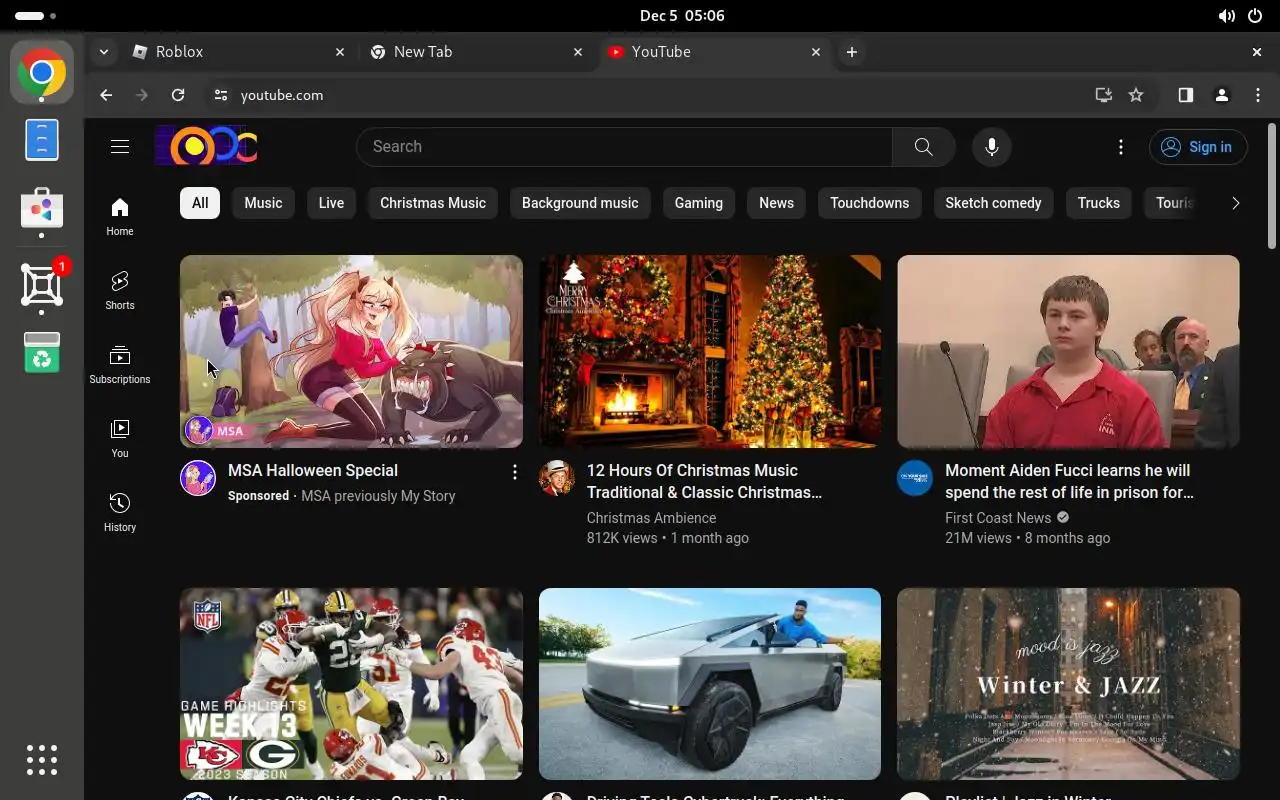Open the software store dock icon

(x=42, y=208)
